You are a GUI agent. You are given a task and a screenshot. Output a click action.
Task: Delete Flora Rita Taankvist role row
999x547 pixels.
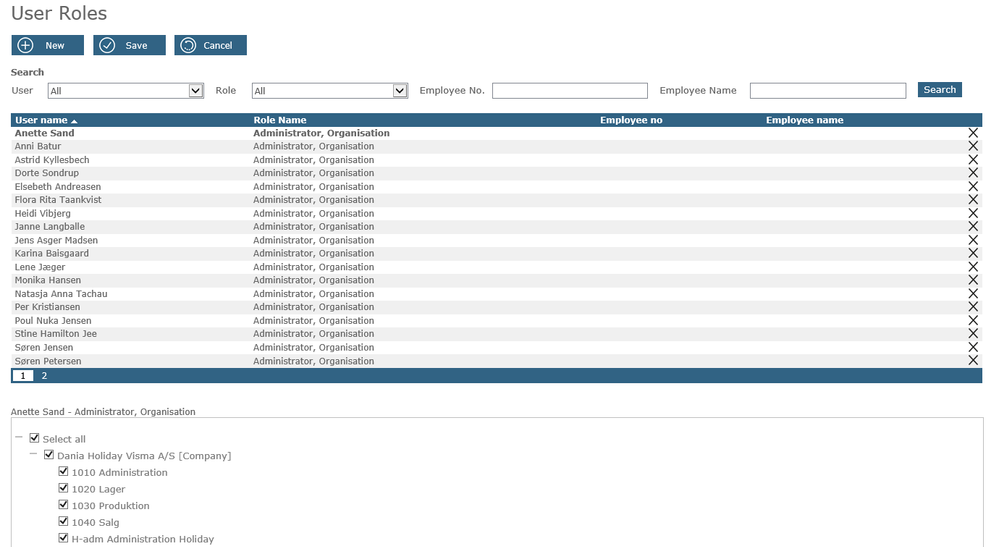click(x=973, y=199)
